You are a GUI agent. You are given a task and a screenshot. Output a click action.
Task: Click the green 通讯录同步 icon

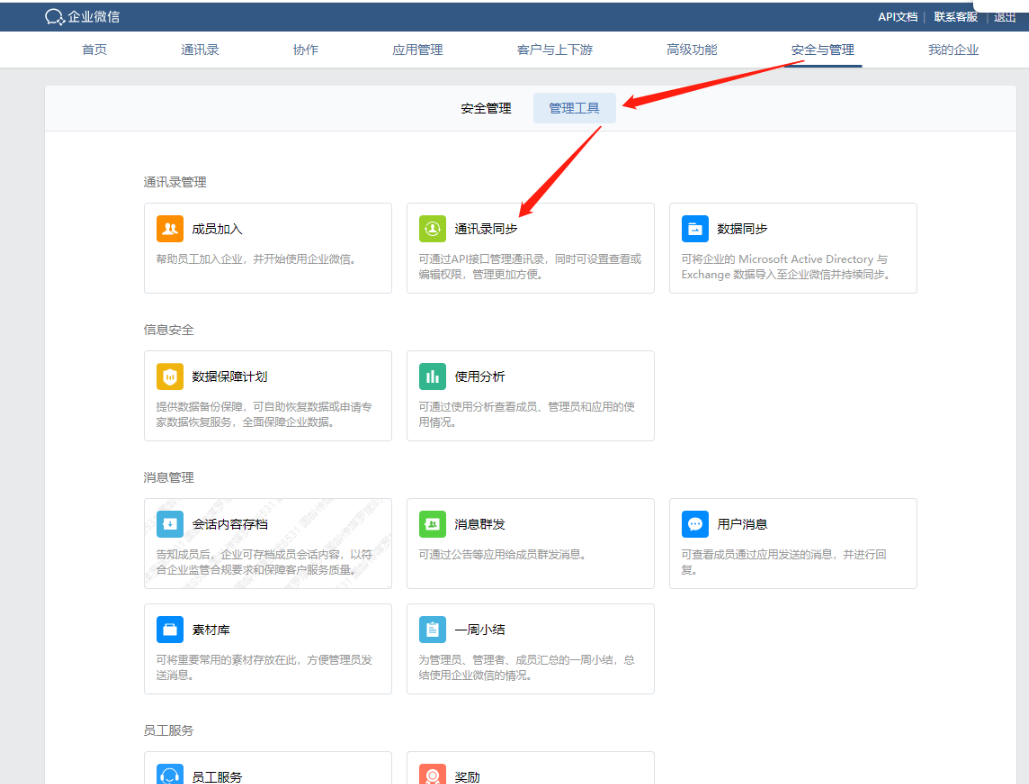click(x=432, y=229)
